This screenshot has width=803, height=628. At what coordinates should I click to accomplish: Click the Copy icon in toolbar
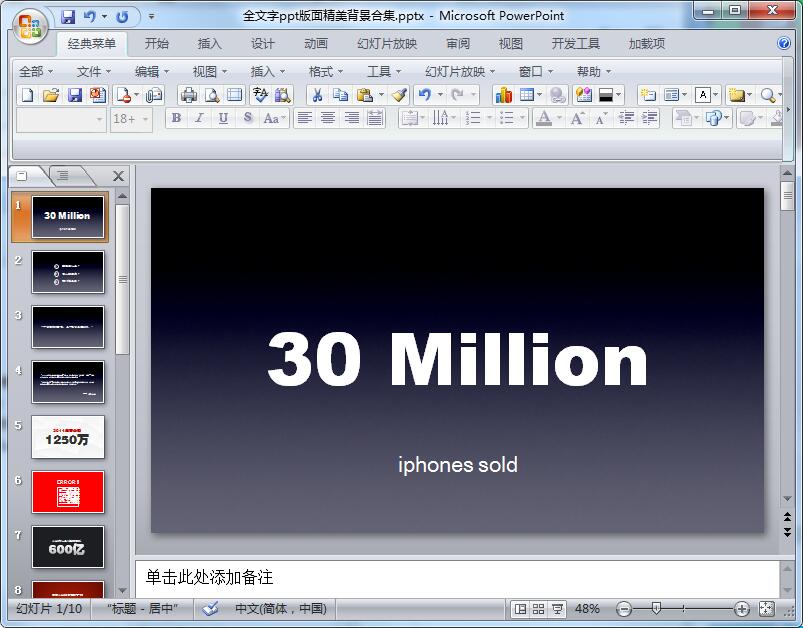pyautogui.click(x=340, y=95)
